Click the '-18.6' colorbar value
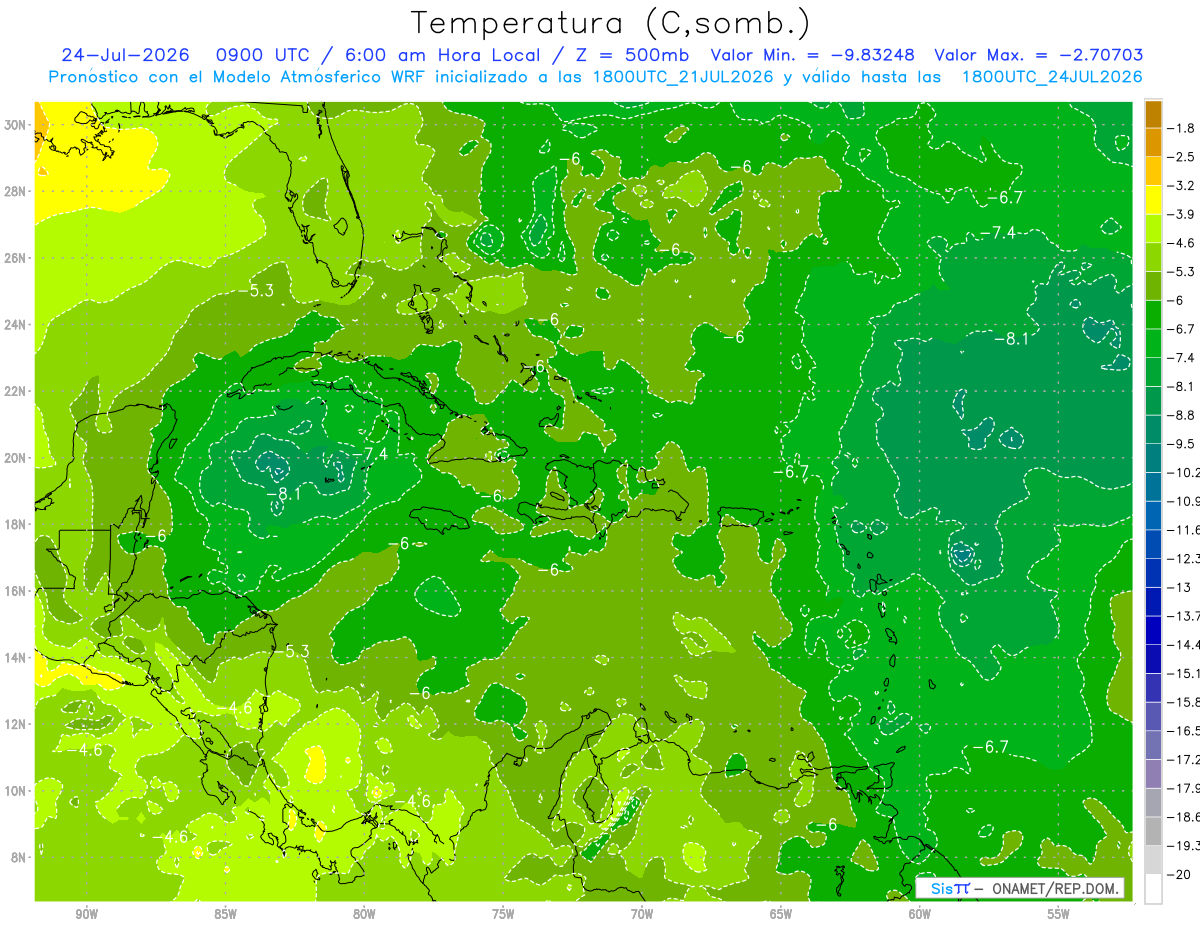The width and height of the screenshot is (1200, 927). [1183, 817]
